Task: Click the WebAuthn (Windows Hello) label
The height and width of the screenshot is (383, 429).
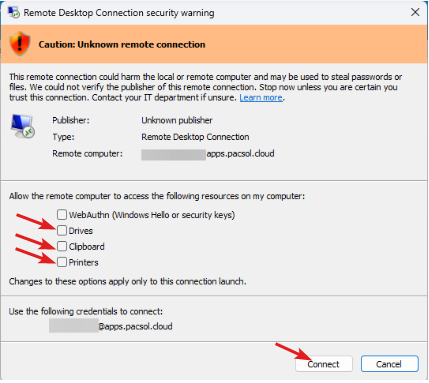Action: pyautogui.click(x=152, y=215)
